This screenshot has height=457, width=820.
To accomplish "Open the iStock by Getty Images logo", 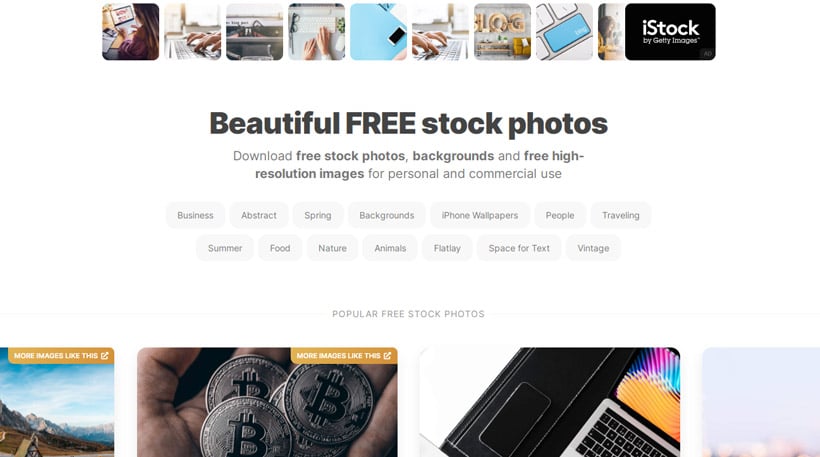I will tap(670, 32).
